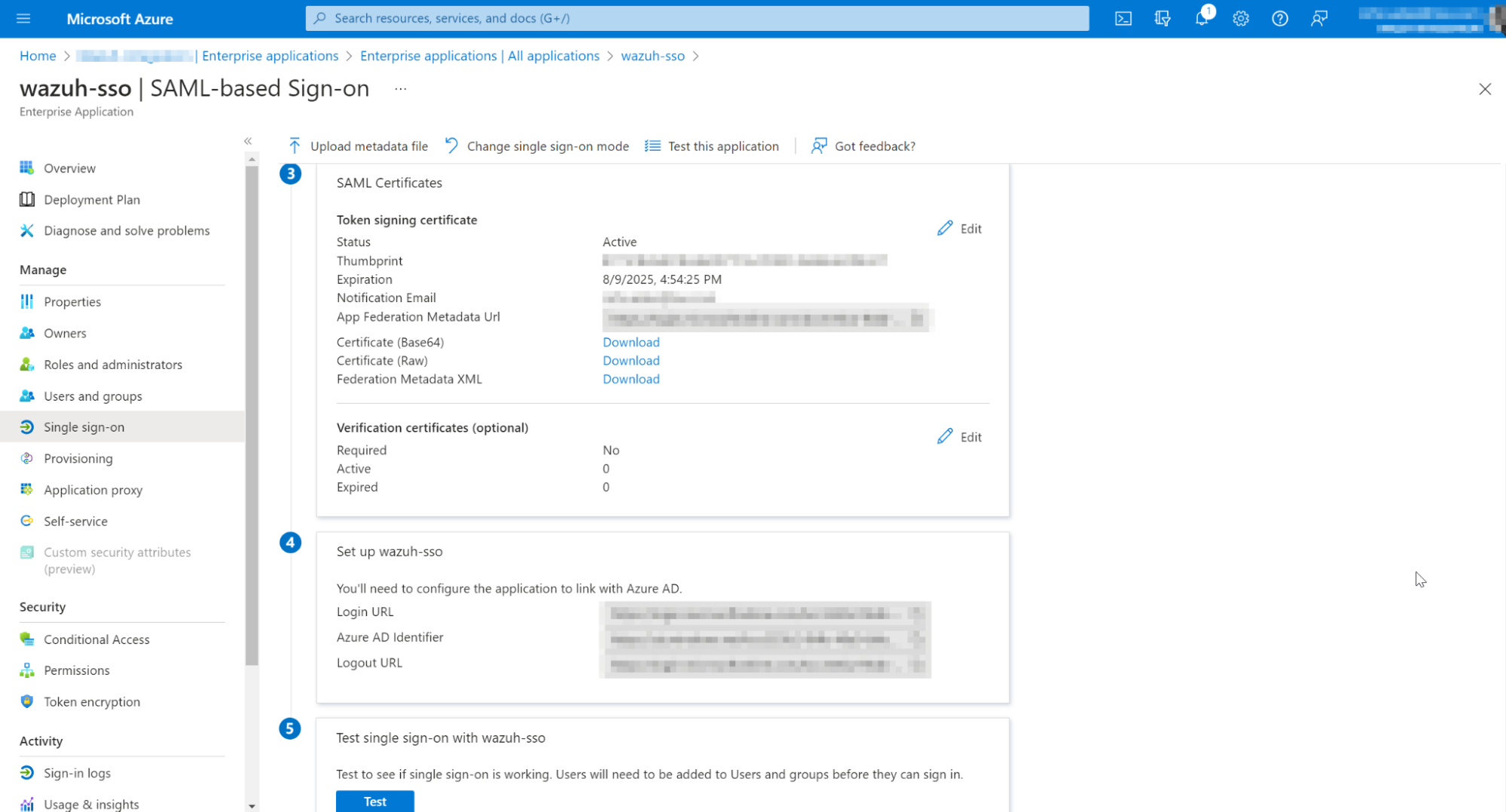1506x812 pixels.
Task: Click the Token encryption shield icon
Action: (x=27, y=701)
